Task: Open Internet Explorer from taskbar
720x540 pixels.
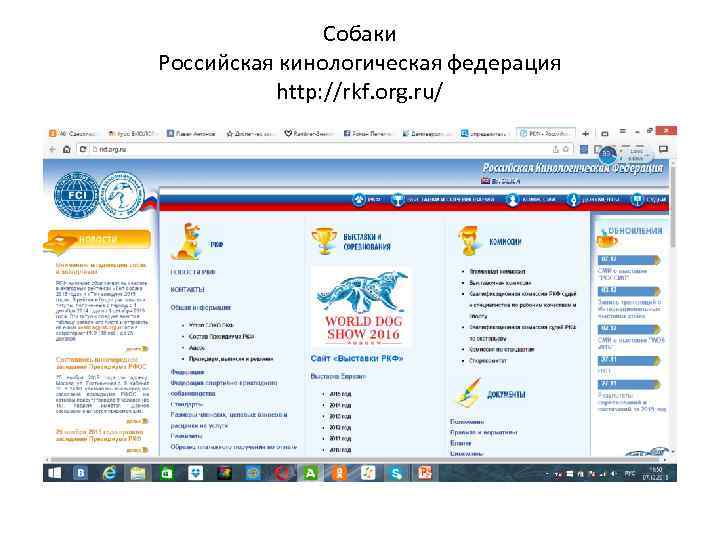Action: pyautogui.click(x=109, y=473)
